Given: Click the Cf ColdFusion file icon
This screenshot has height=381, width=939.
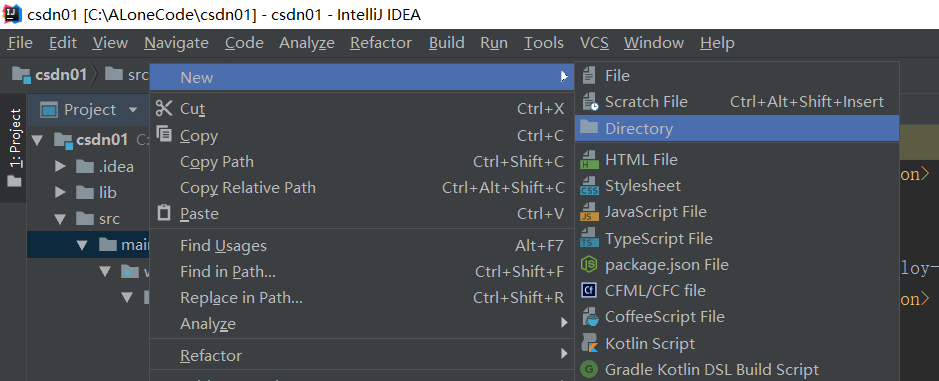Looking at the screenshot, I should pyautogui.click(x=589, y=291).
